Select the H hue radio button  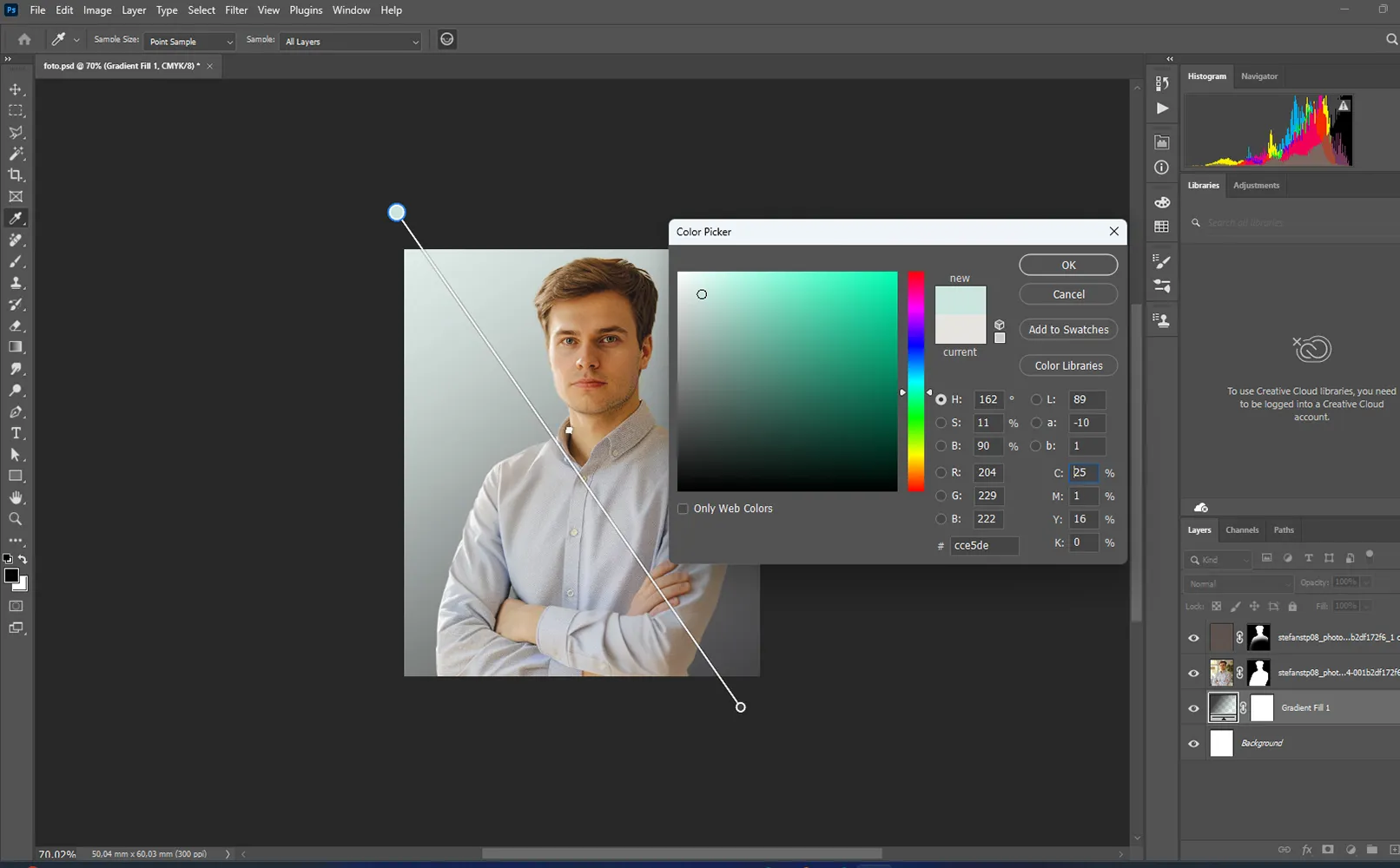[x=941, y=399]
